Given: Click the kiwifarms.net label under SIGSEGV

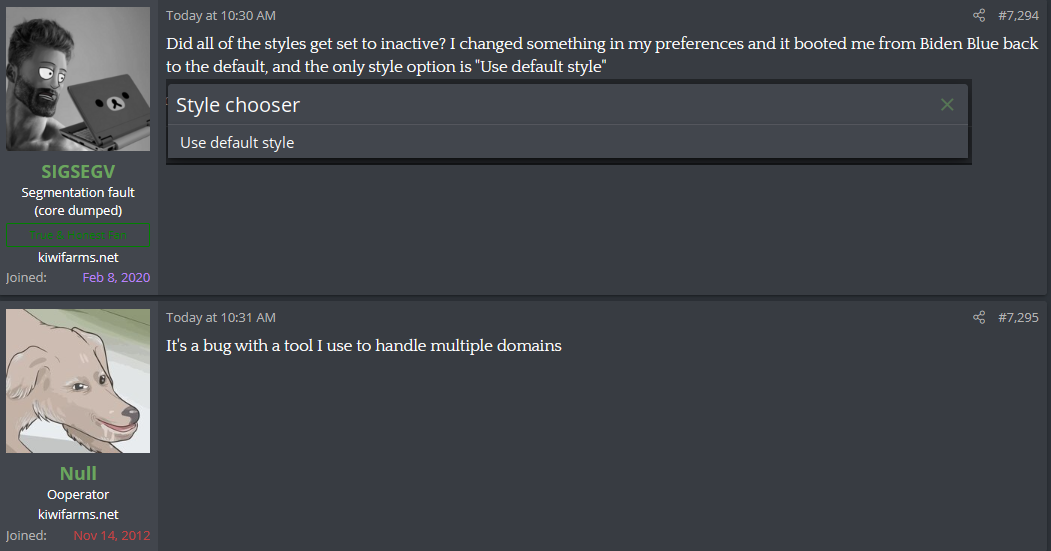Looking at the screenshot, I should pos(78,257).
